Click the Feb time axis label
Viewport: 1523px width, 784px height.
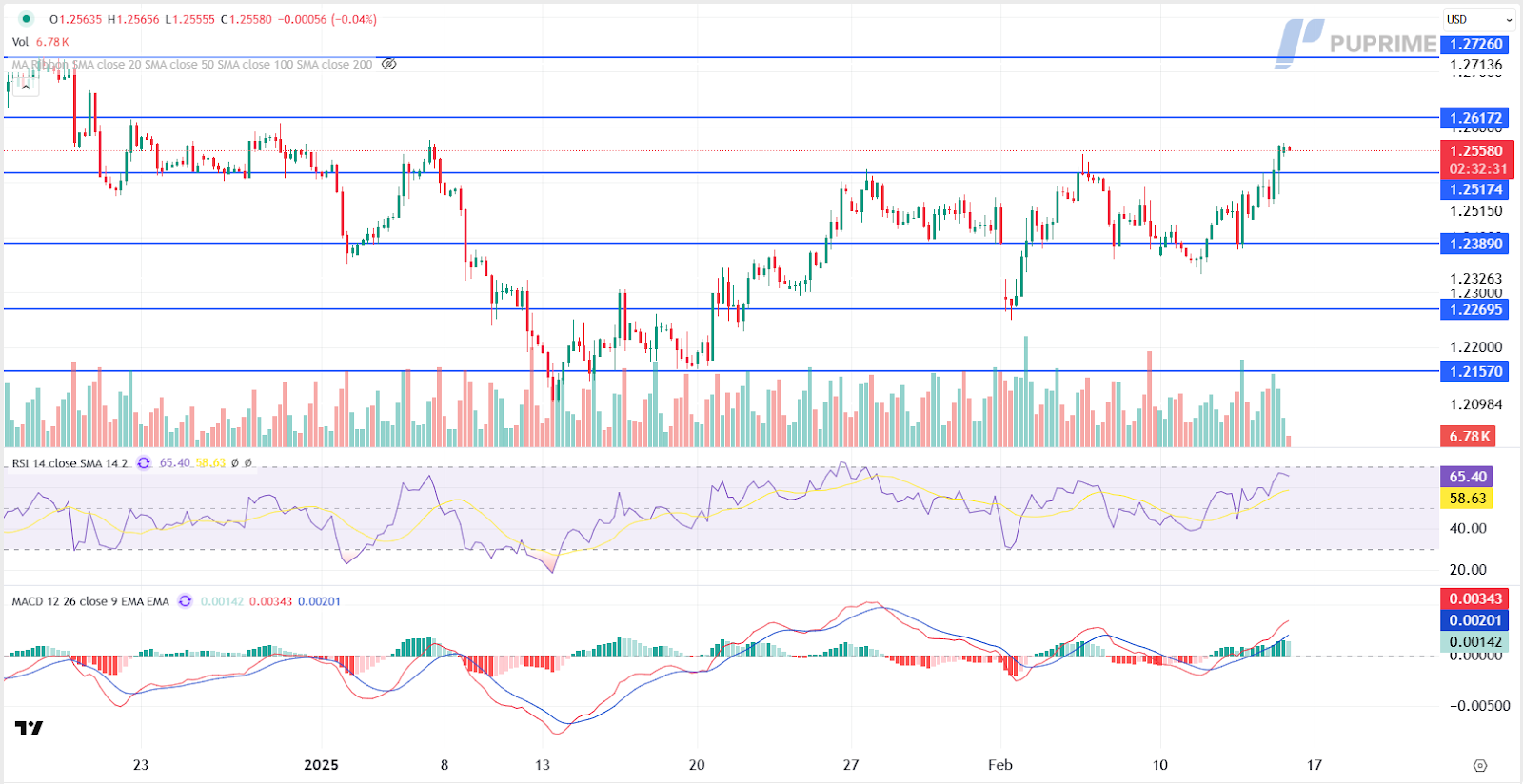click(x=1000, y=765)
